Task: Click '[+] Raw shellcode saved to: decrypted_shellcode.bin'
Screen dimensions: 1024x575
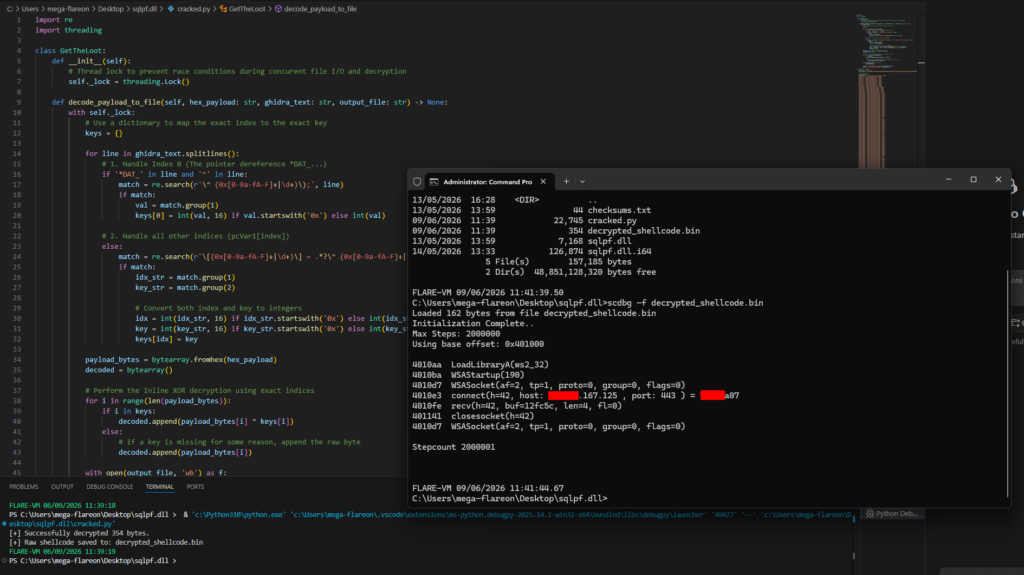Action: click(106, 542)
